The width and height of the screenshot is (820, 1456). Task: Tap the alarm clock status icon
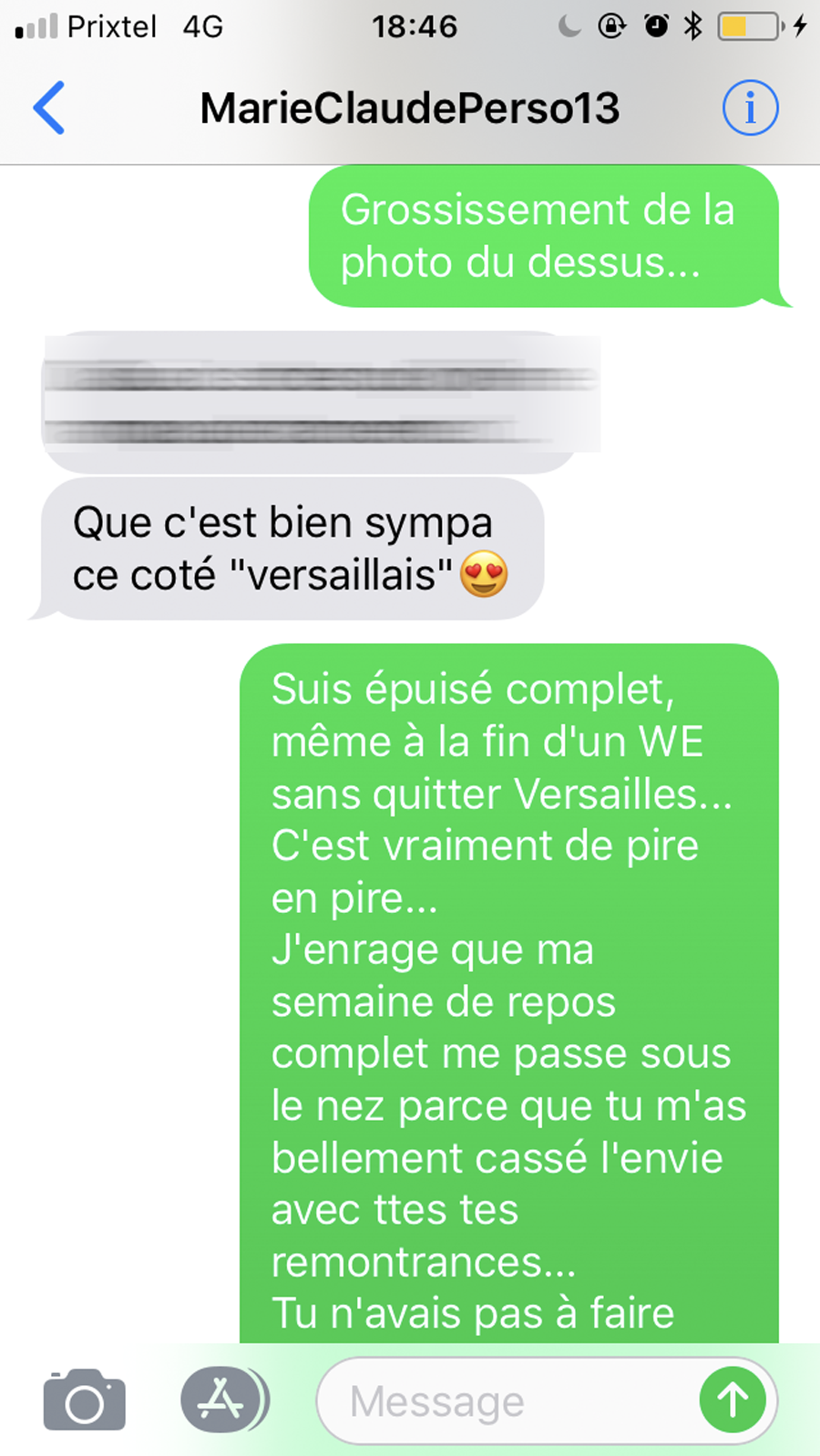(x=656, y=26)
